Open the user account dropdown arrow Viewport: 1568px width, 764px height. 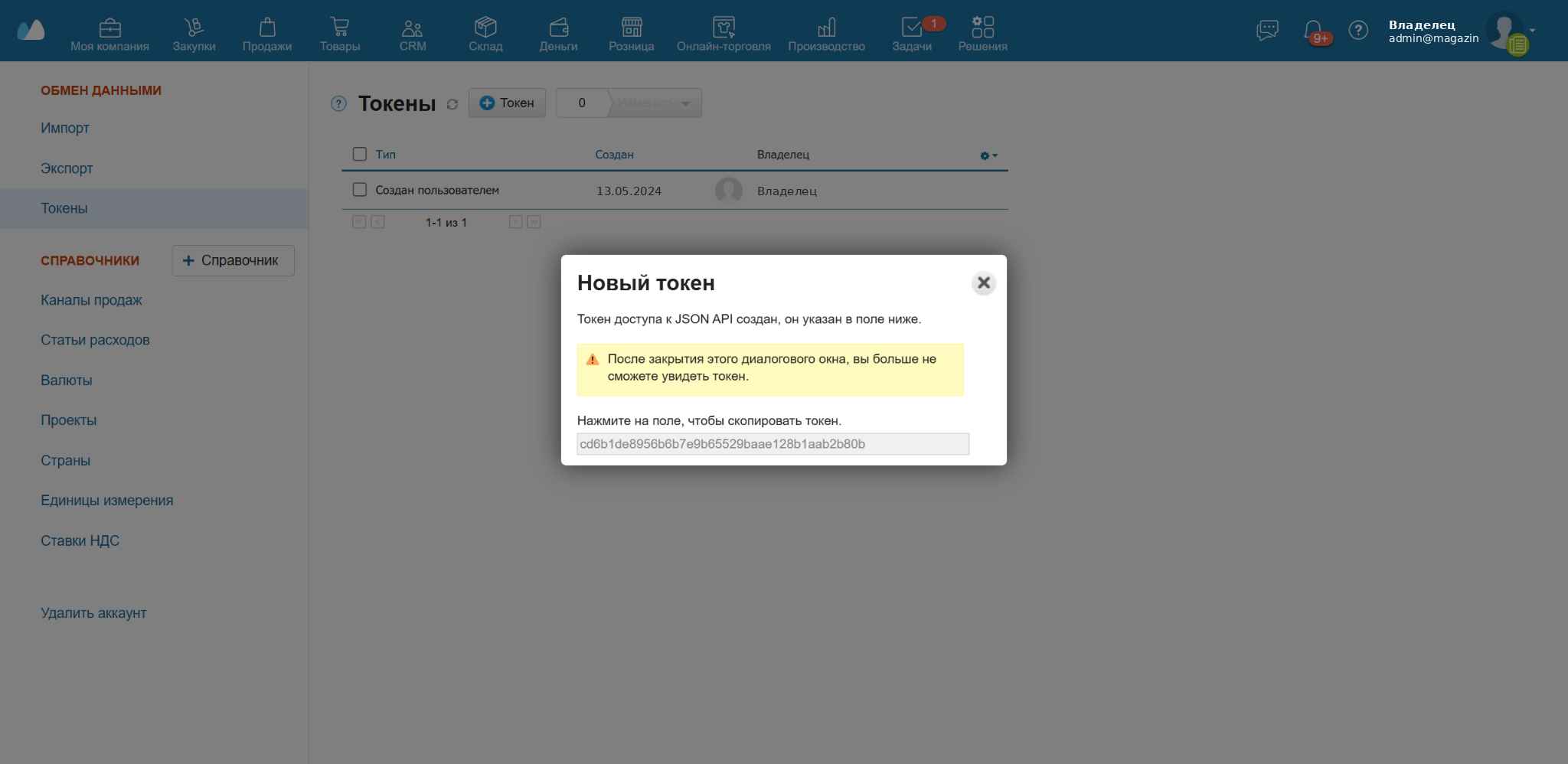point(1532,31)
